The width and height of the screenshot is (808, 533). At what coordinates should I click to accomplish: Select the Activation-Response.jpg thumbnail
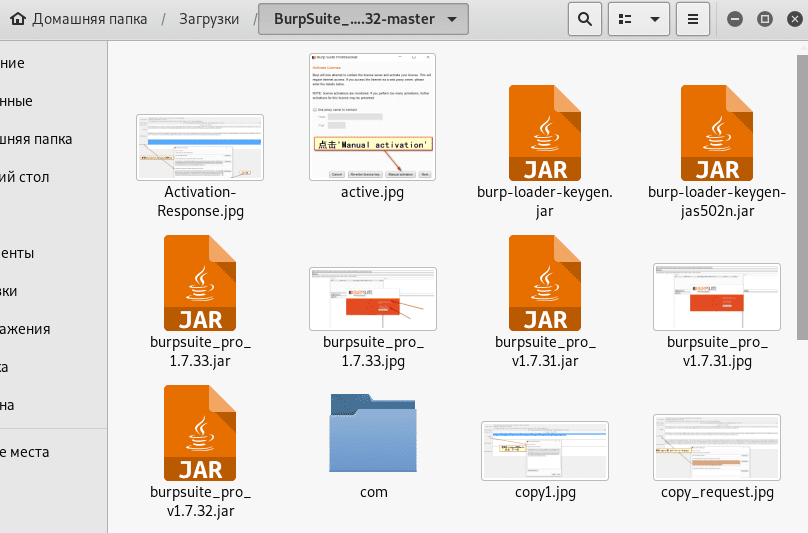tap(200, 147)
